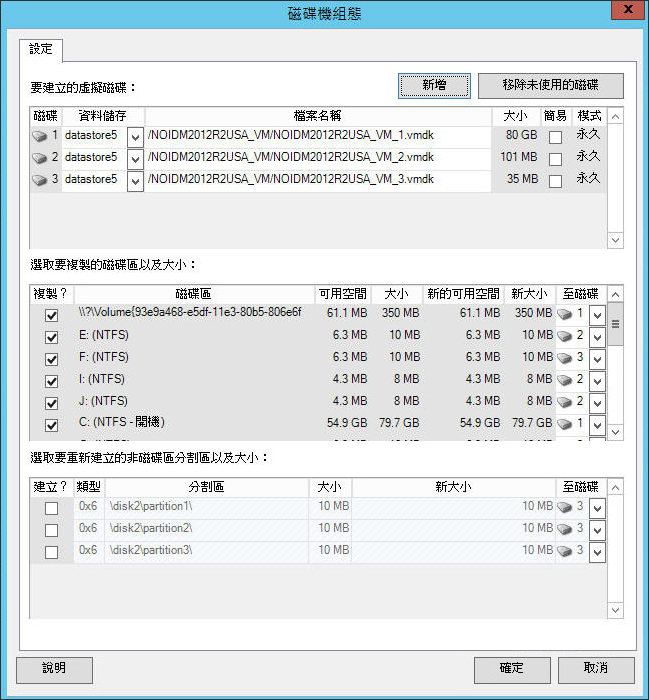The image size is (649, 700).
Task: Click disk 1 icon in virtual disk list
Action: [40, 135]
